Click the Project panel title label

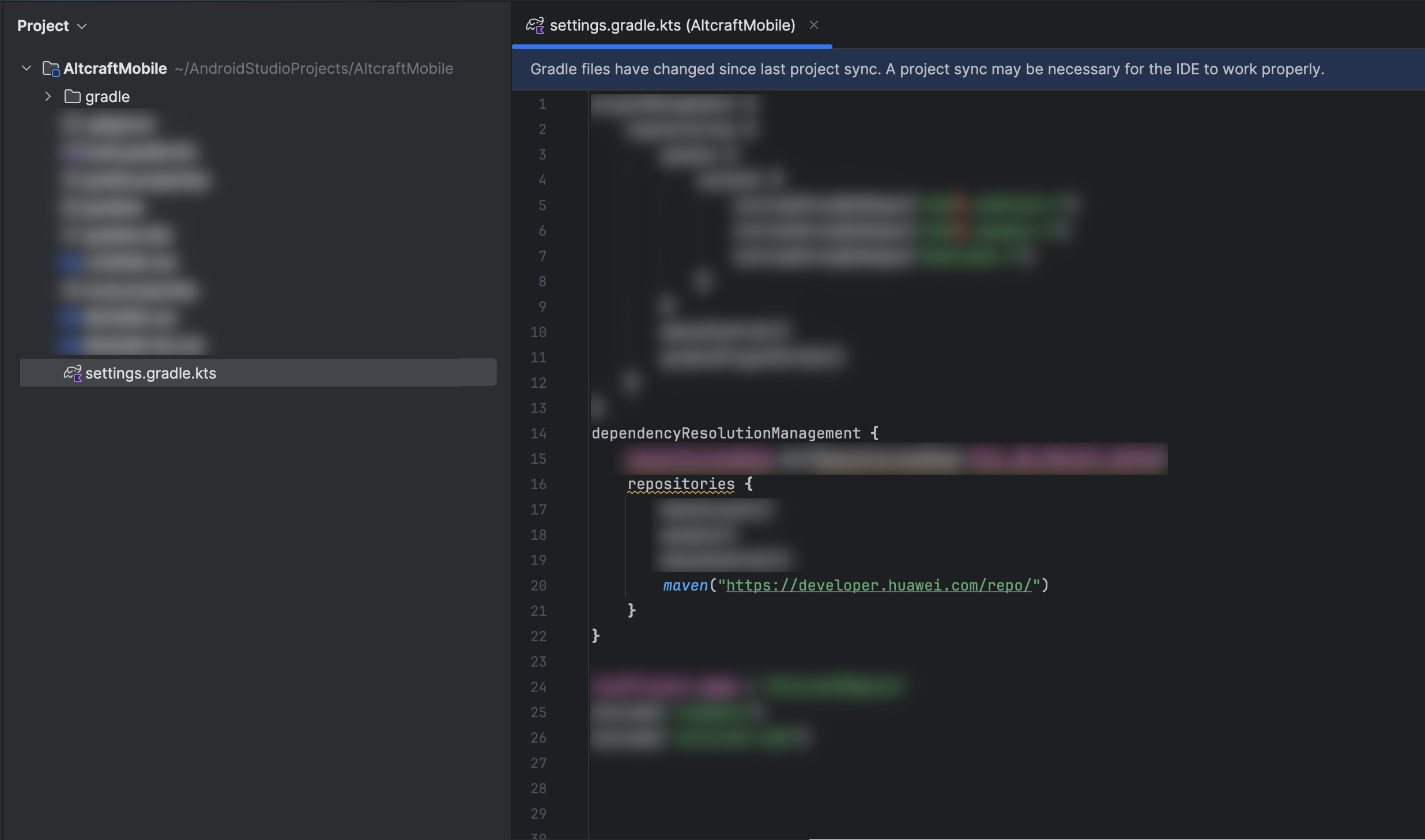tap(43, 26)
